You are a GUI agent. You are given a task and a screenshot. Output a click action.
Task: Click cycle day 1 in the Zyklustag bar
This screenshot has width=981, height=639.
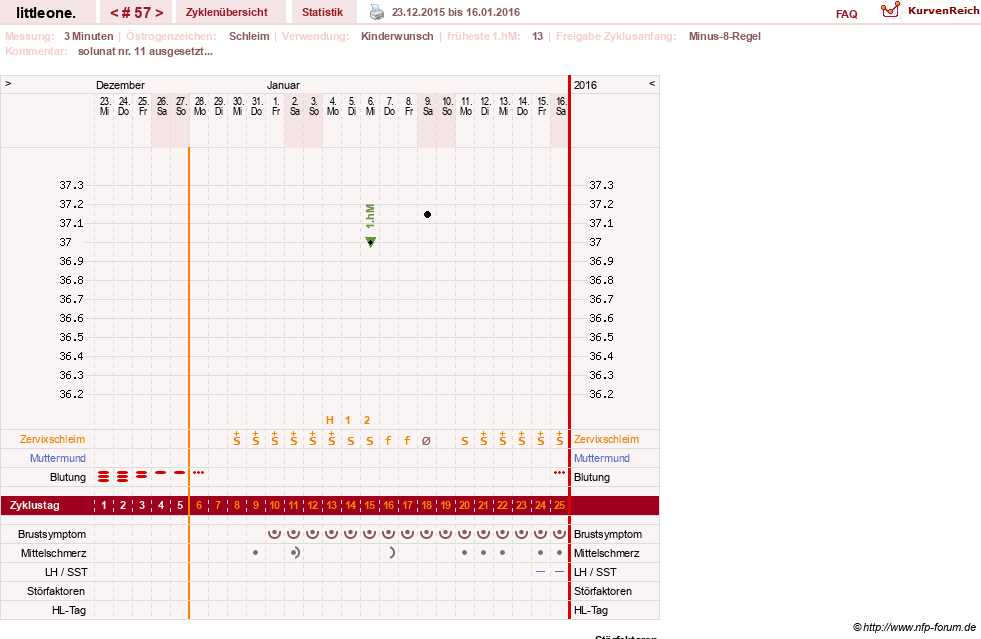click(104, 505)
